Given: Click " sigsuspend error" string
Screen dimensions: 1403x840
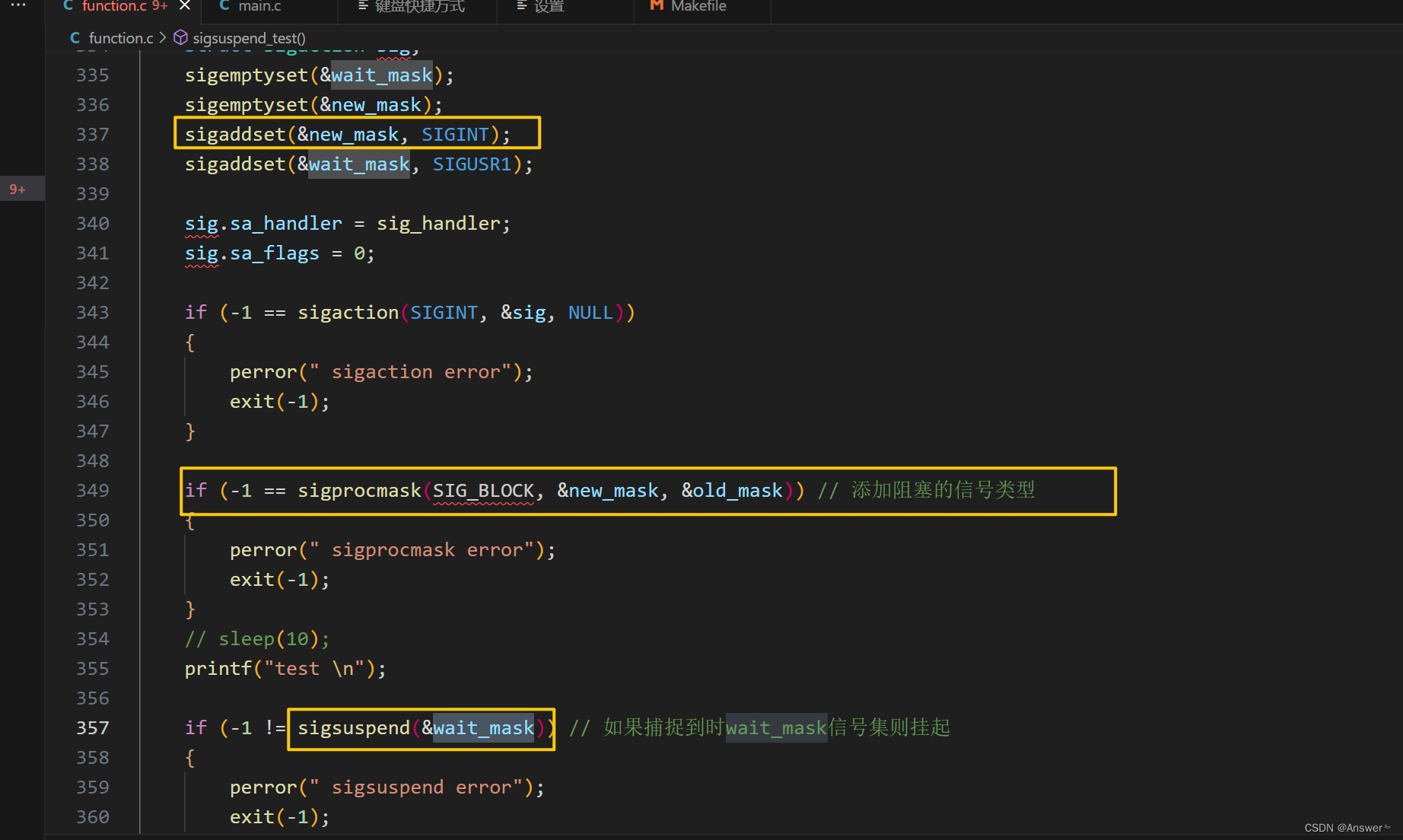Looking at the screenshot, I should (416, 787).
